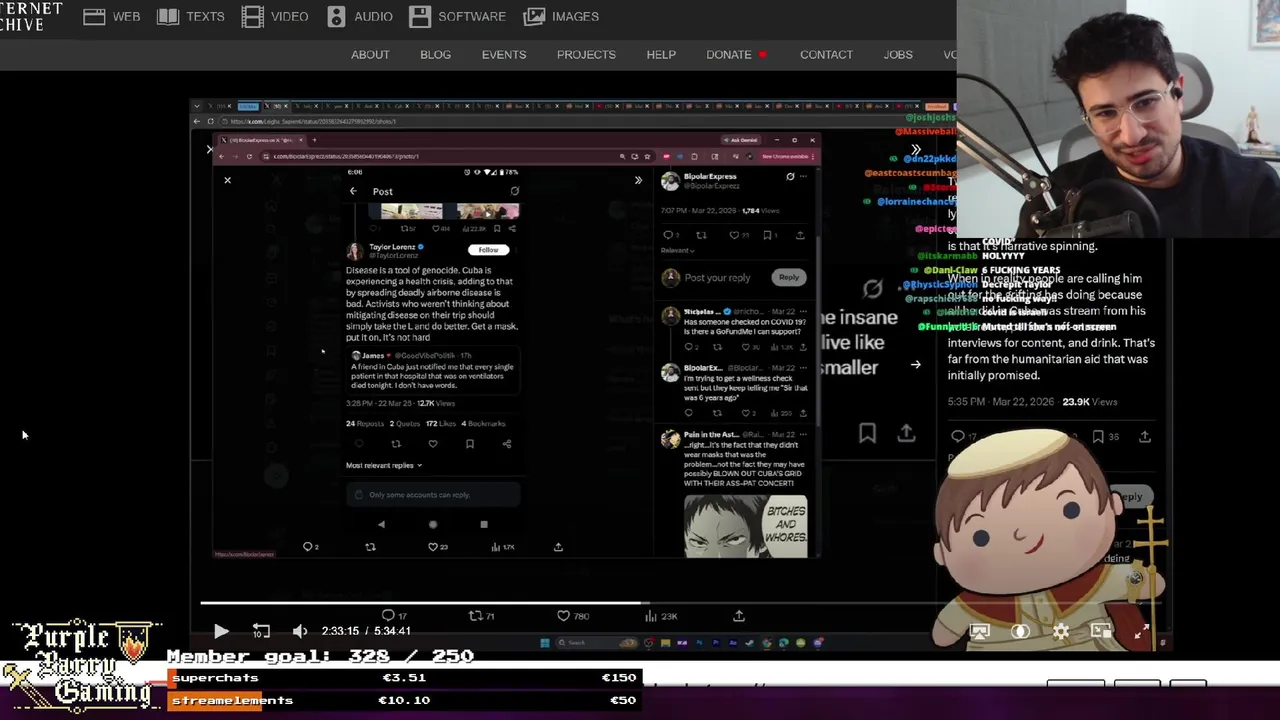Image resolution: width=1280 pixels, height=720 pixels.
Task: Open the Most relevant replies dropdown
Action: (x=383, y=465)
